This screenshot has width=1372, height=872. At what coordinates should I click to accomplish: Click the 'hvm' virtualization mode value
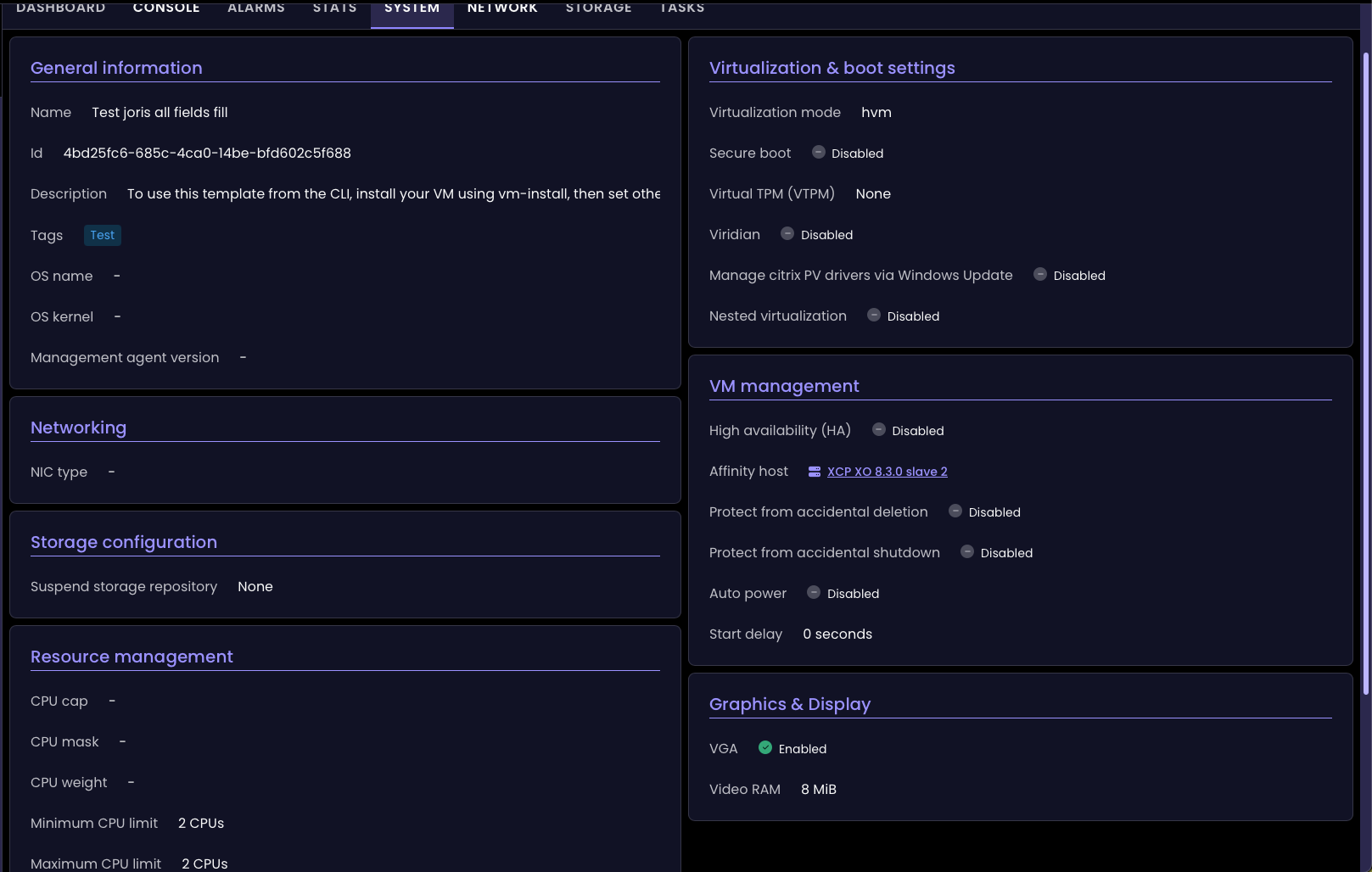click(876, 113)
